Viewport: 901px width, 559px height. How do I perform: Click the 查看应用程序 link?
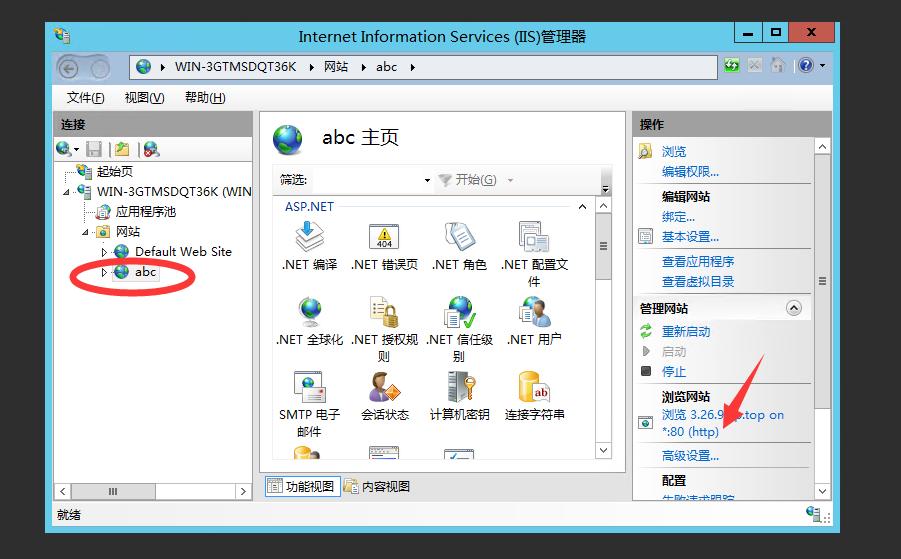click(698, 262)
